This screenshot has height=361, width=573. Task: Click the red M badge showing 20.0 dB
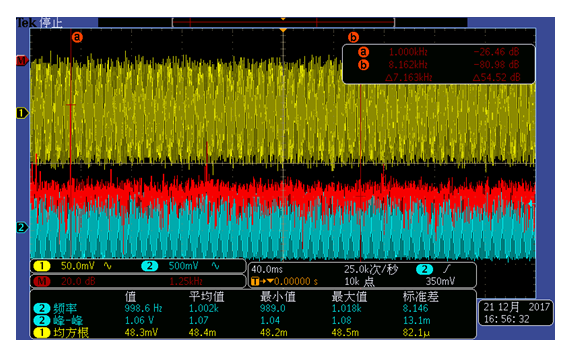point(42,281)
